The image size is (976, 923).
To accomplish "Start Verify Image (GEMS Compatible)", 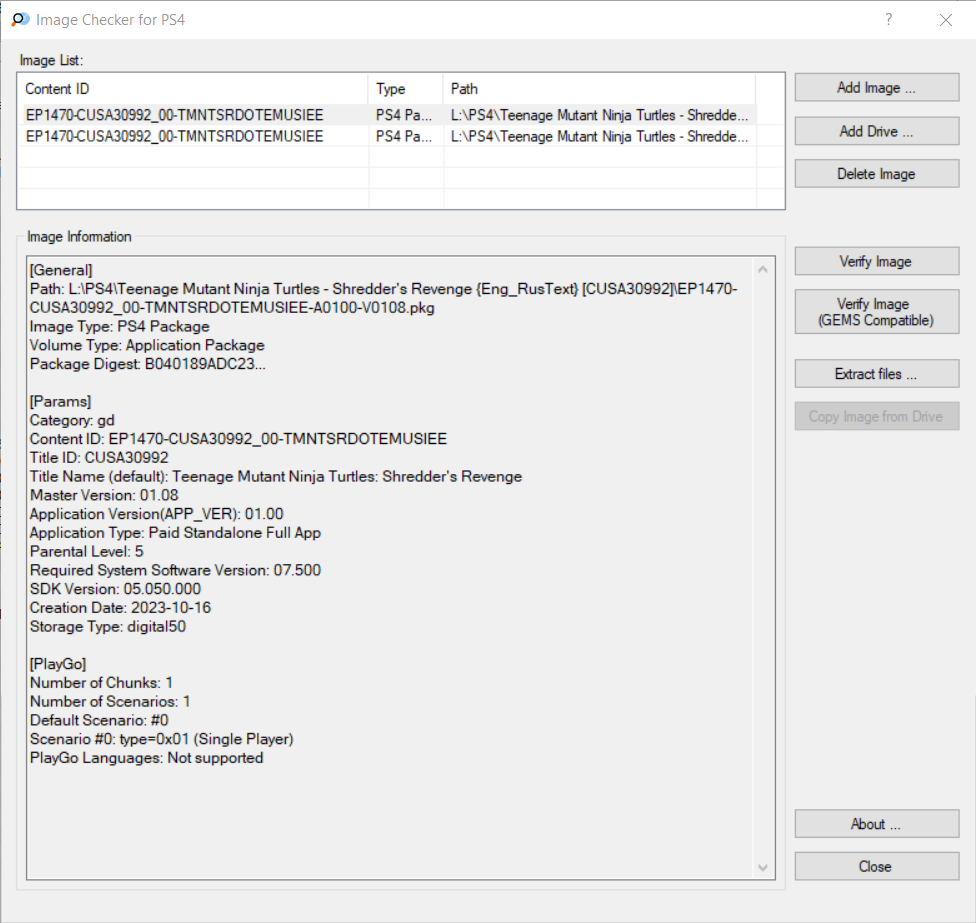I will click(x=876, y=312).
